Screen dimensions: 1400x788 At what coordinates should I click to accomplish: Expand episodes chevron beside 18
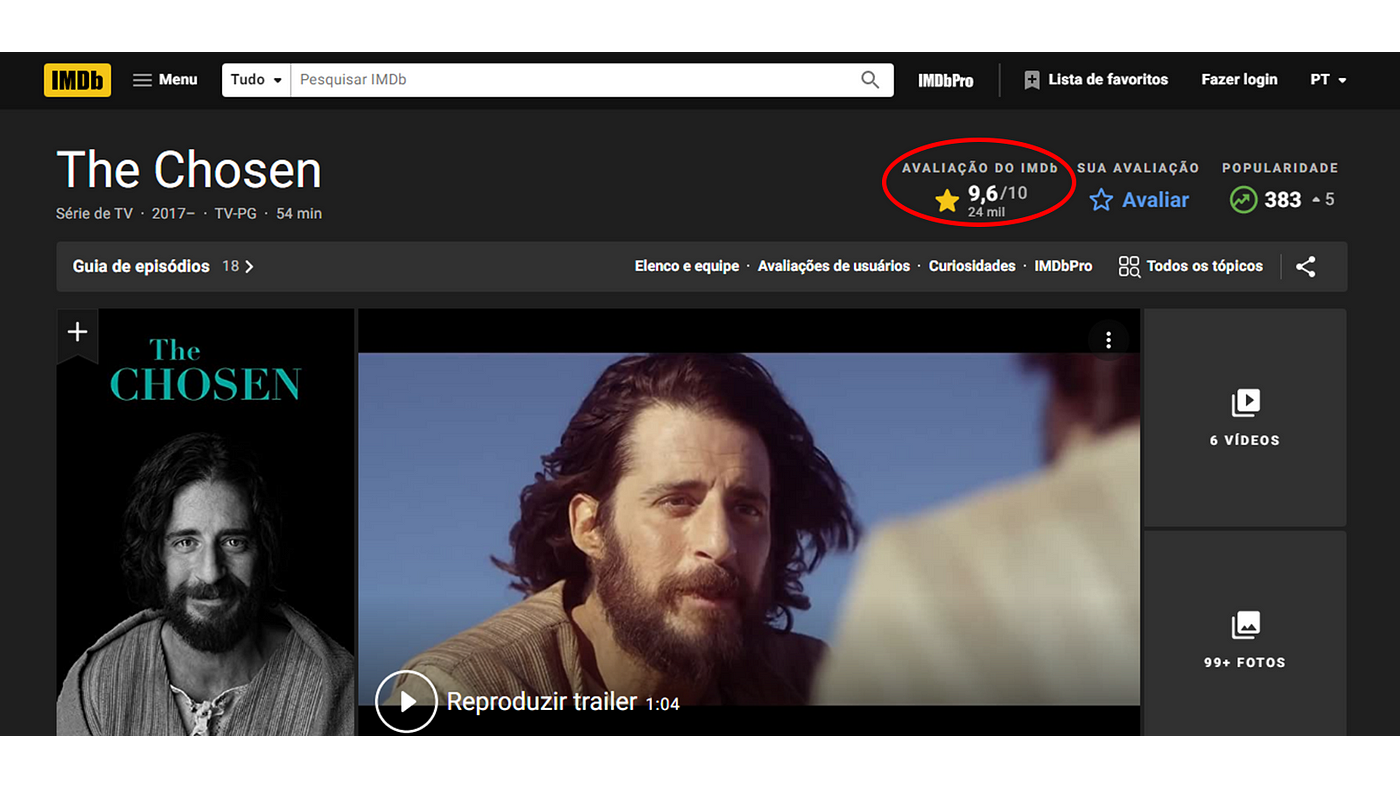point(249,266)
